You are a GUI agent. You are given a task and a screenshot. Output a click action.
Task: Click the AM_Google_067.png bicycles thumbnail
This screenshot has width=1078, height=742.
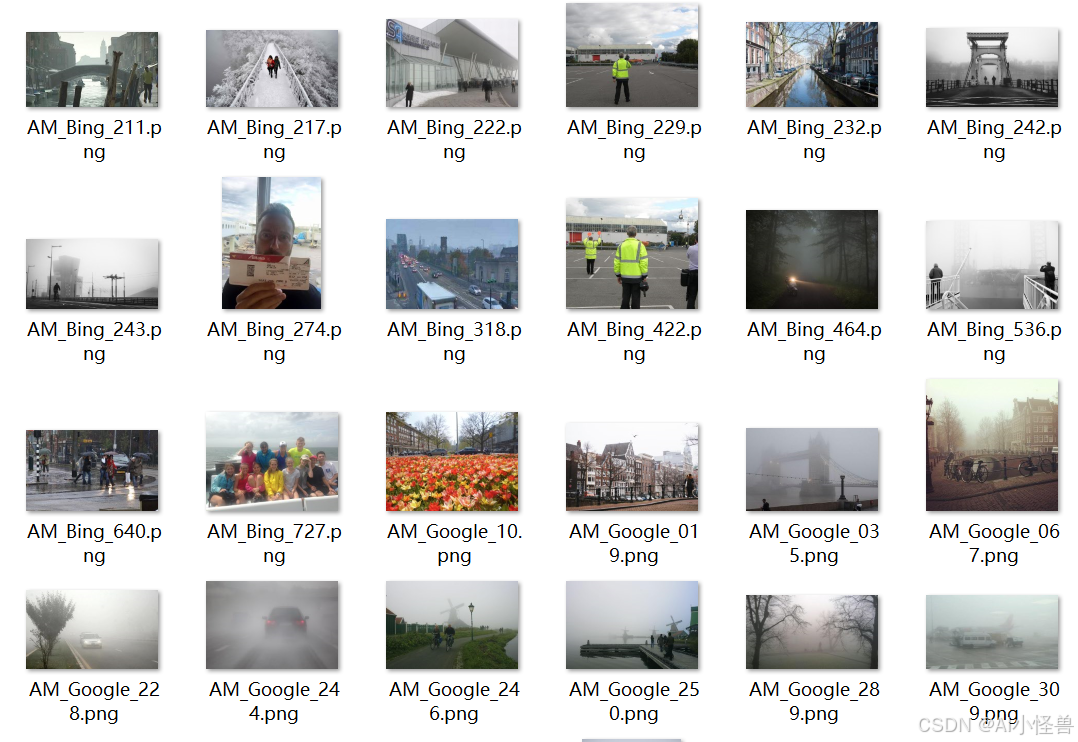992,445
